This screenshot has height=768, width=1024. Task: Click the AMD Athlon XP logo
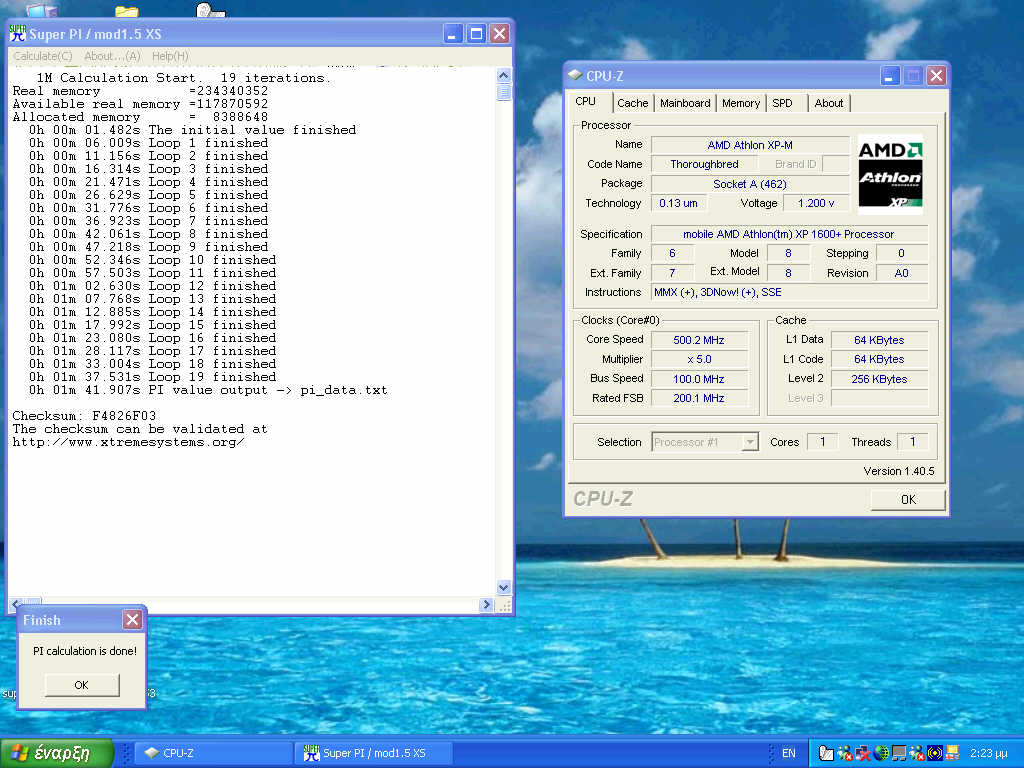pyautogui.click(x=889, y=174)
